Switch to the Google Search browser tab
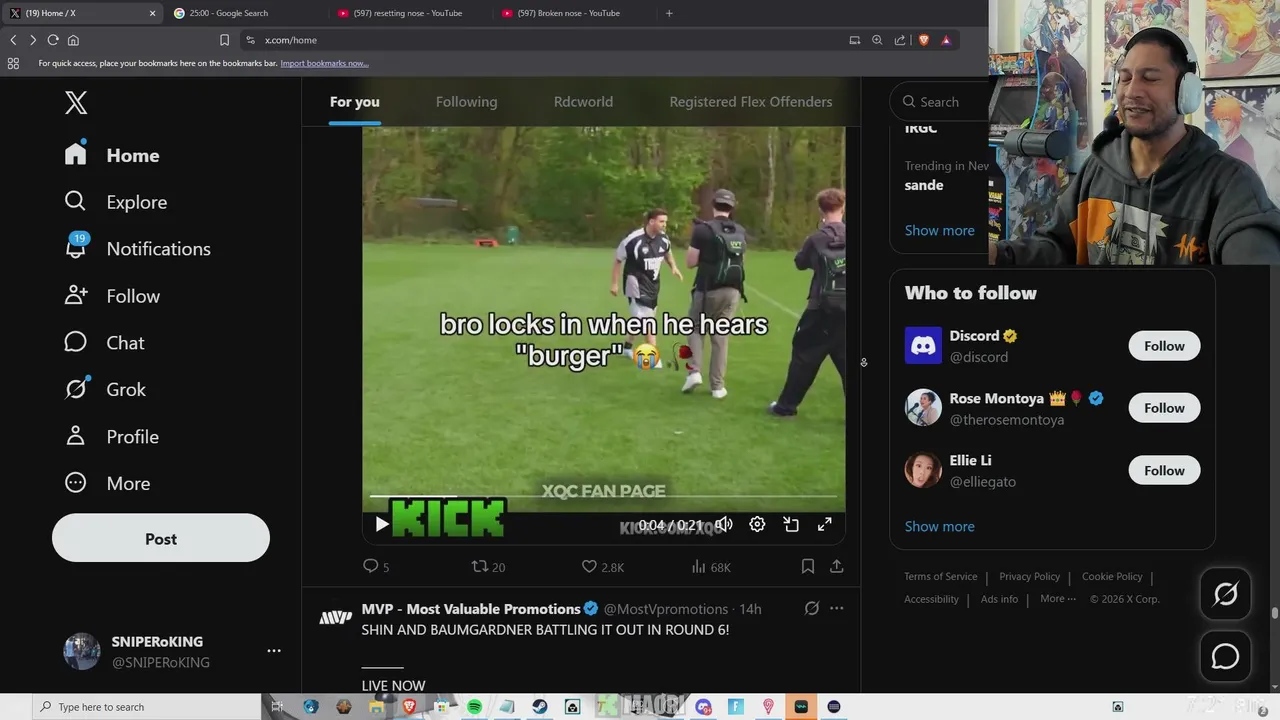Screen dimensions: 1280x720 245,13
